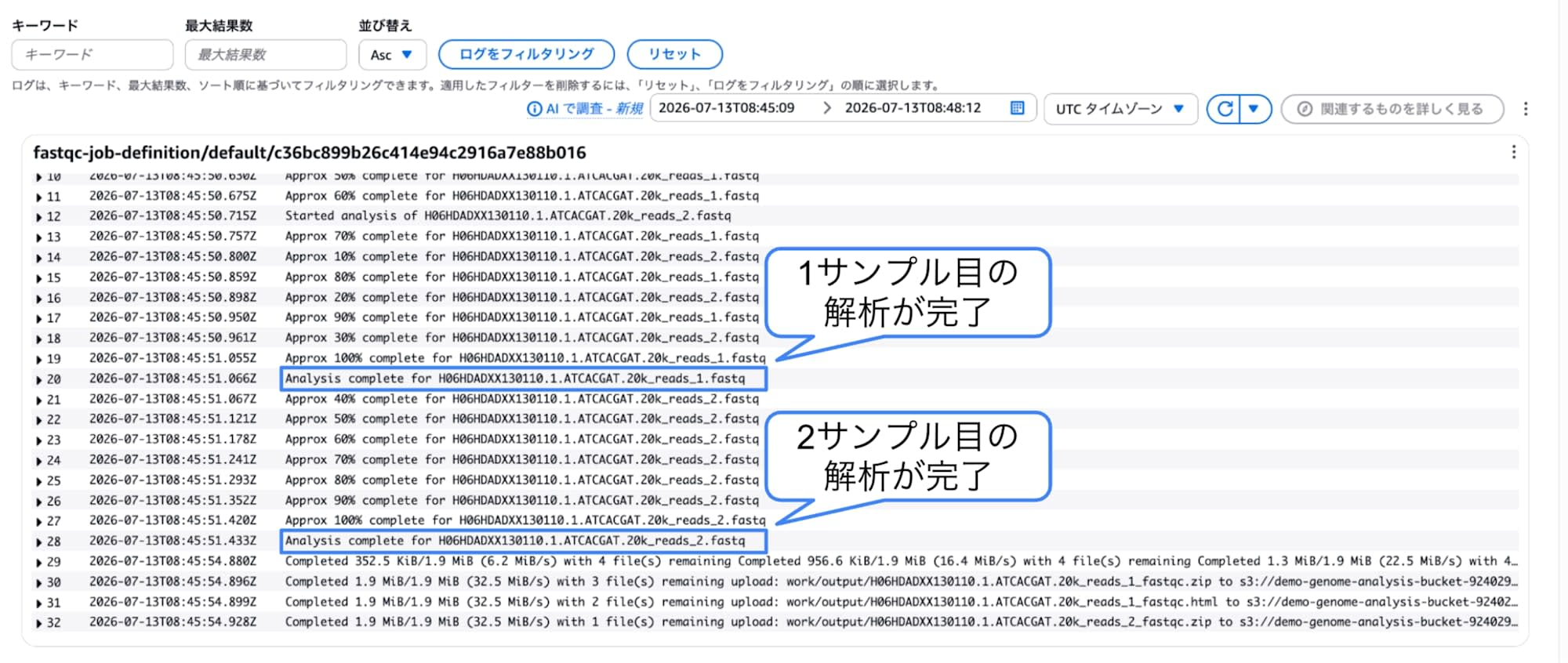
Task: Focus the 最大結果数 input field
Action: tap(266, 55)
